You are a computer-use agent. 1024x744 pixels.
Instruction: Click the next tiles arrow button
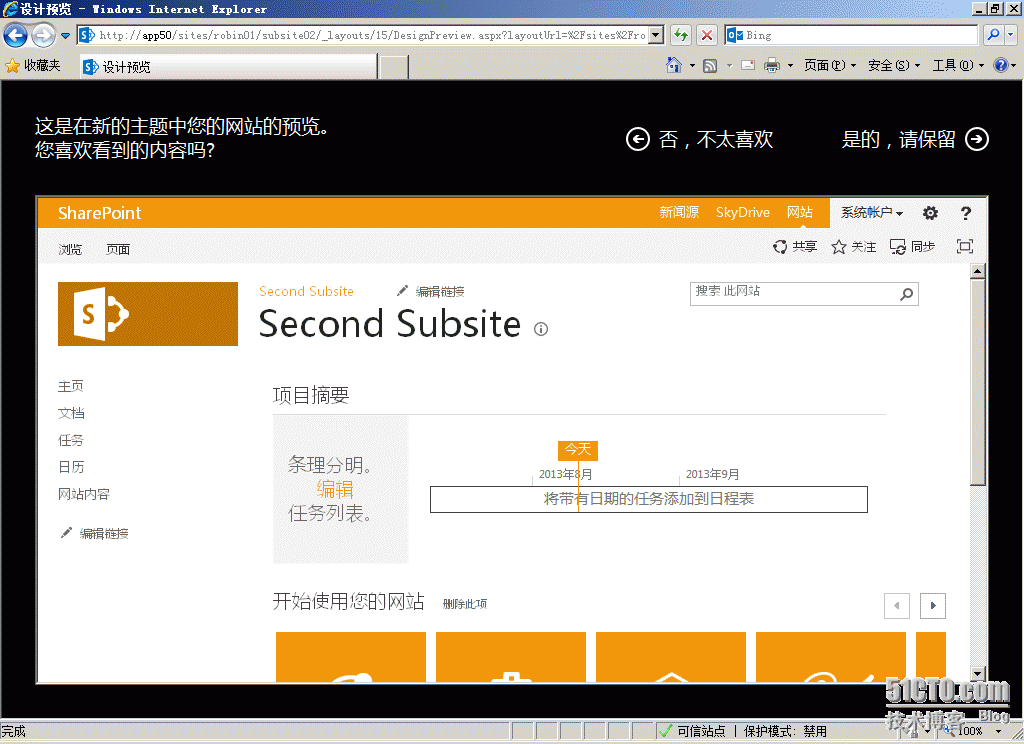tap(933, 606)
